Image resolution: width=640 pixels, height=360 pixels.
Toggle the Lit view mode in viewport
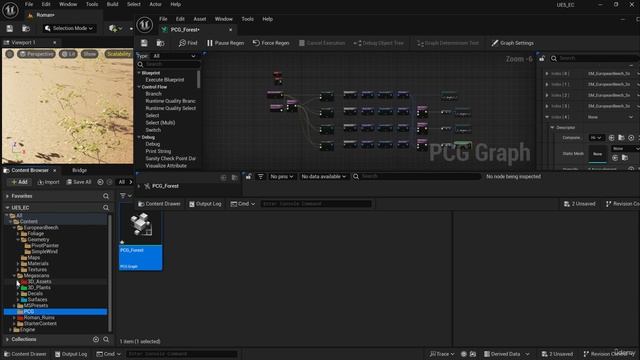[68, 54]
